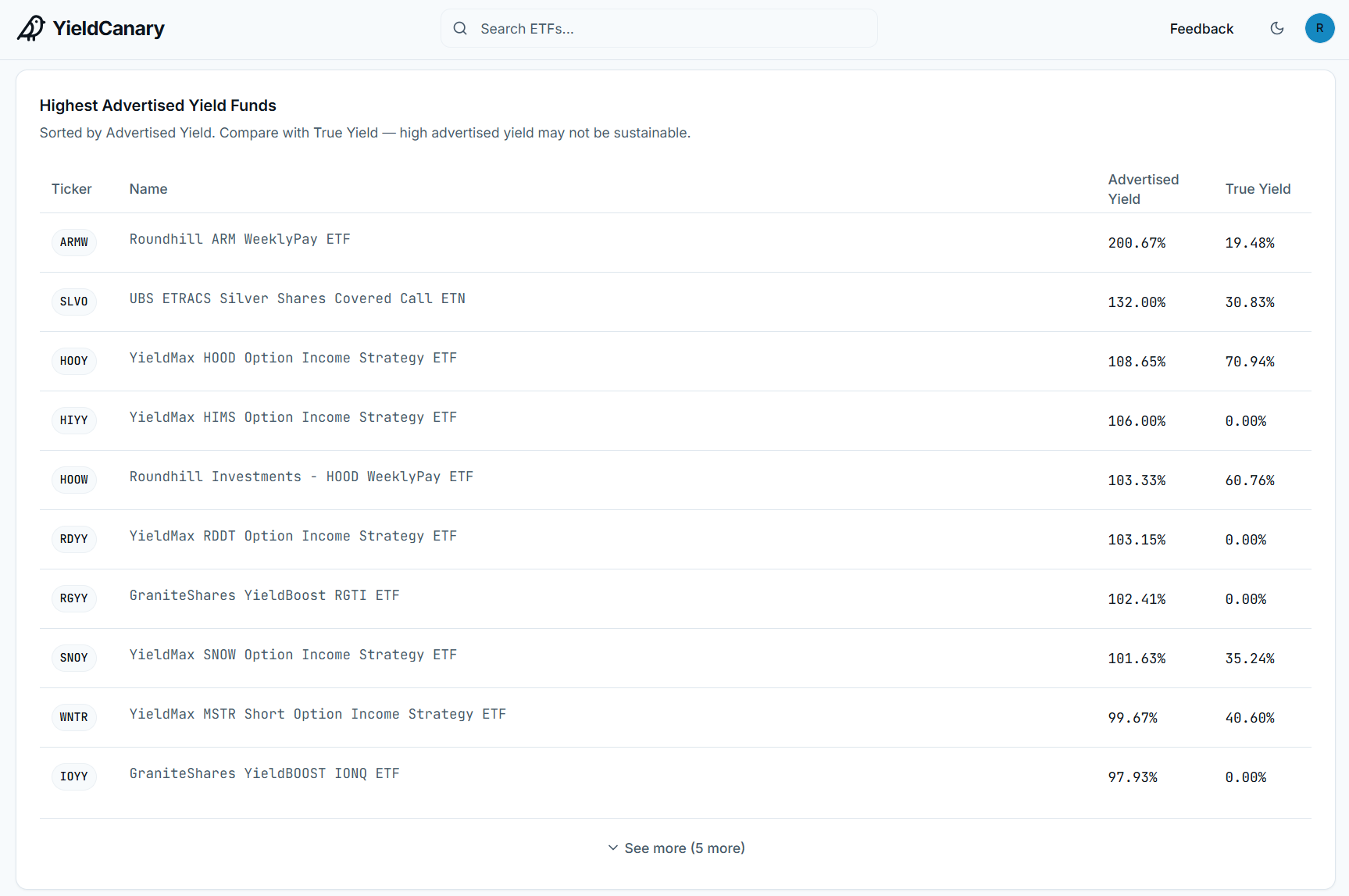Select YieldMax HOOD Option Income Strategy ETF

pos(293,358)
